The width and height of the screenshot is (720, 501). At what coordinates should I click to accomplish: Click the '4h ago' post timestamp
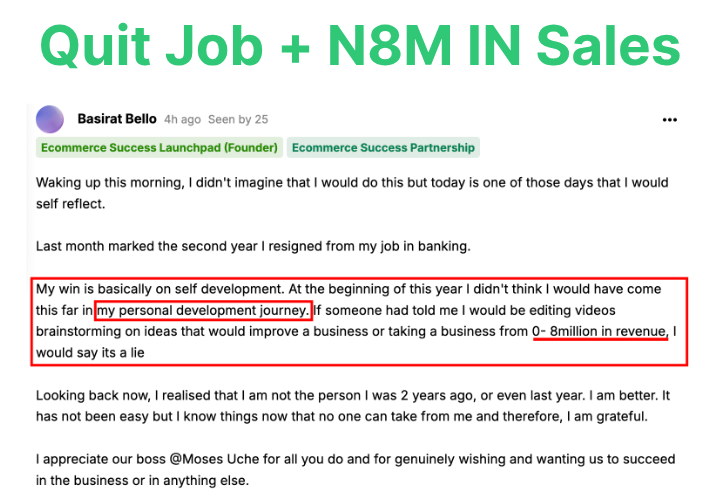coord(182,120)
